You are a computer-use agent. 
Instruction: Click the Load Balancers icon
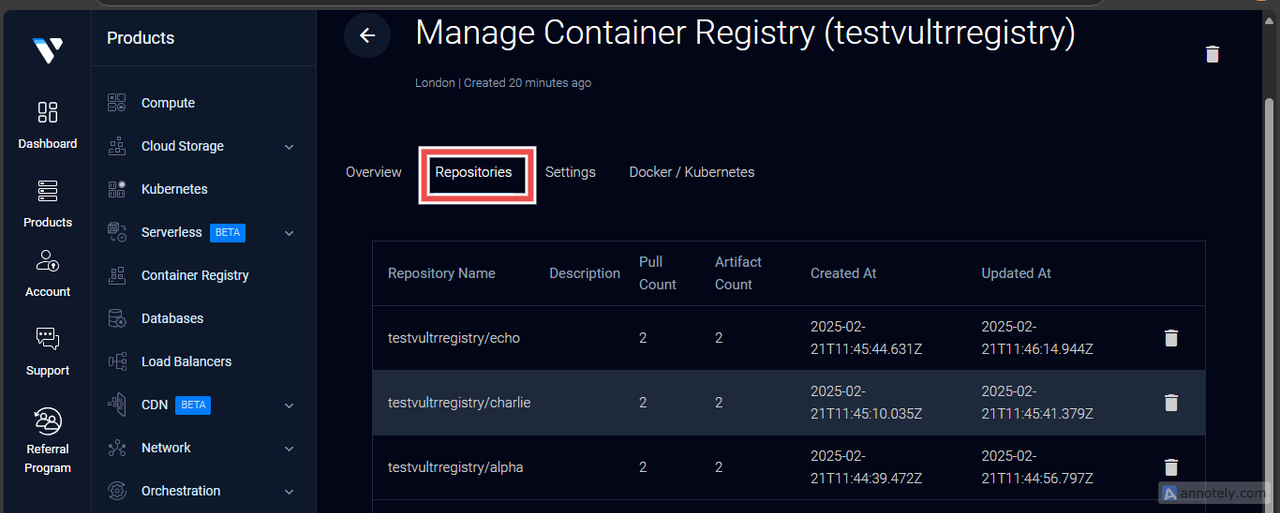point(117,361)
